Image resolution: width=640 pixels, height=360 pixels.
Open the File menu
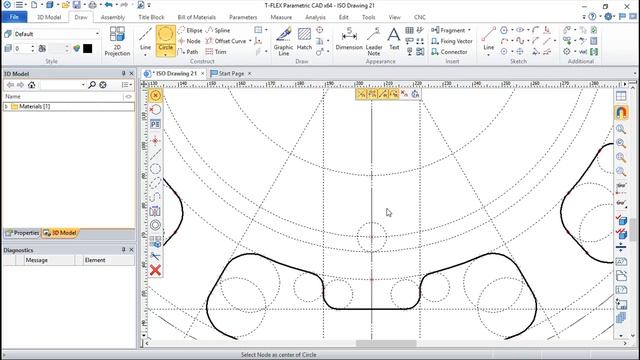click(14, 17)
